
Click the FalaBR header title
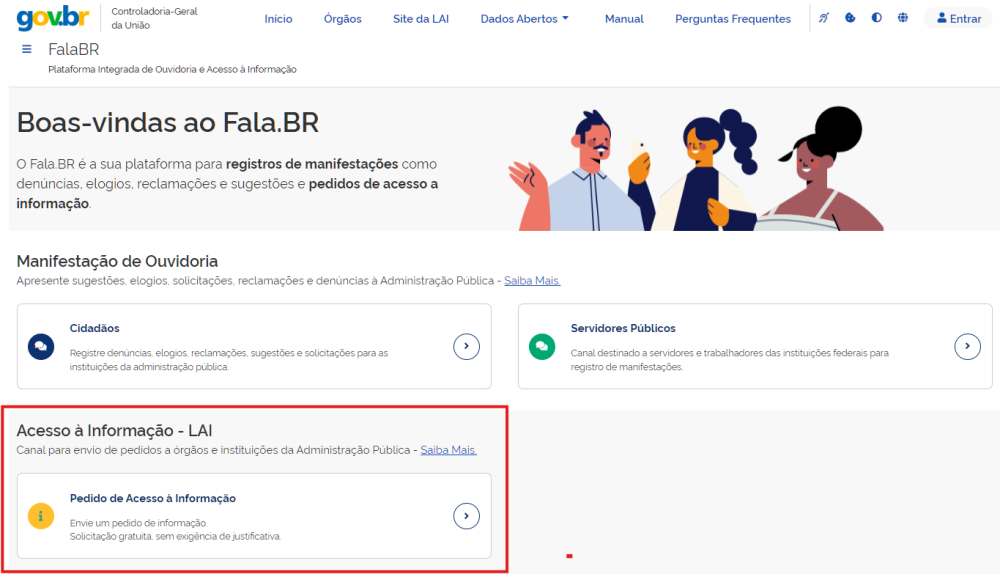tap(73, 49)
